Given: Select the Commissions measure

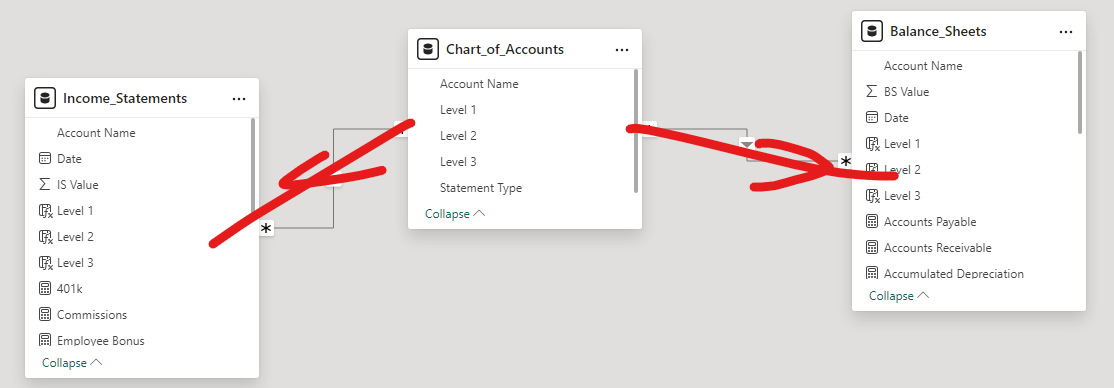Looking at the screenshot, I should (x=92, y=315).
